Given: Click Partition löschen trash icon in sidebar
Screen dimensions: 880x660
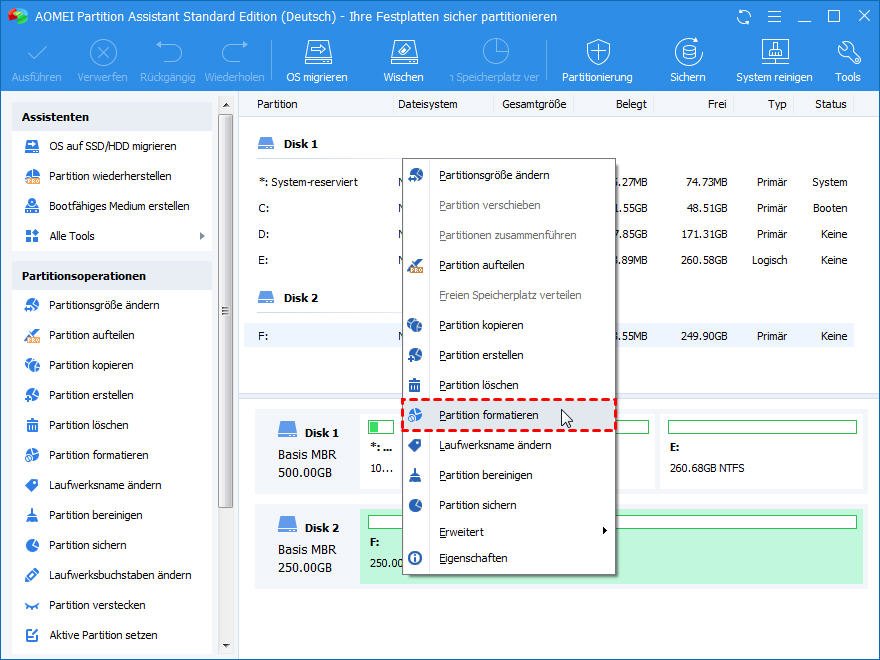Looking at the screenshot, I should (31, 425).
